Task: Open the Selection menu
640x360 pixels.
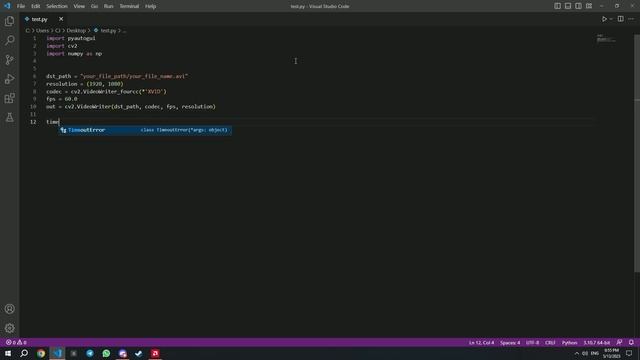Action: (57, 6)
